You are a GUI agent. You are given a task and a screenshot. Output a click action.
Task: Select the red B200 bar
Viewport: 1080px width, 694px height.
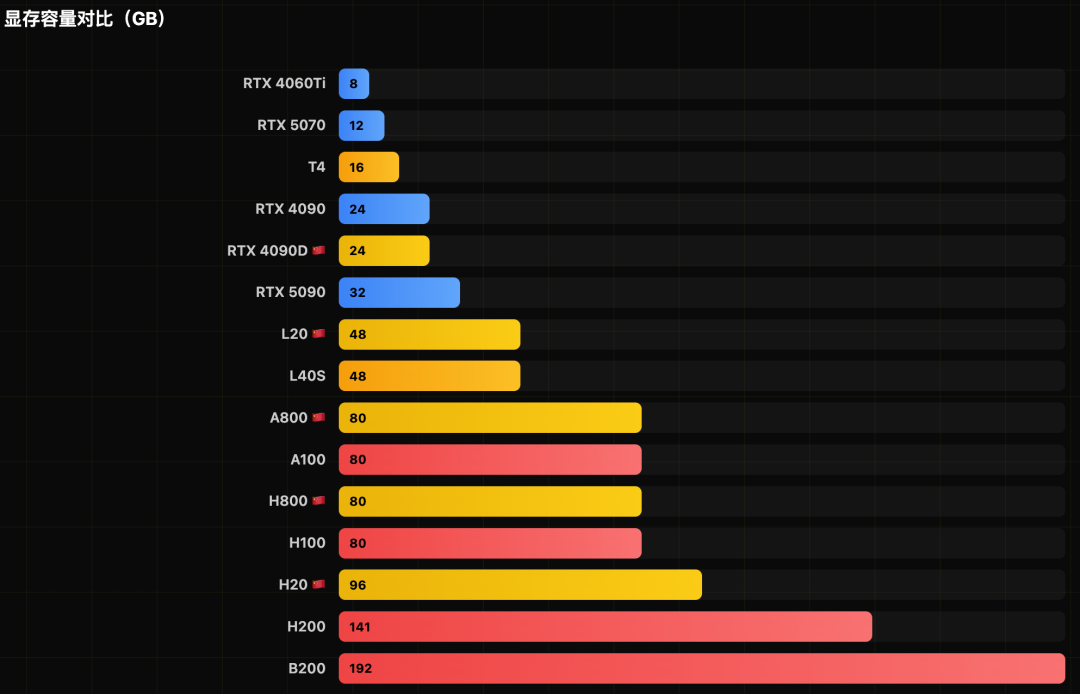701,668
